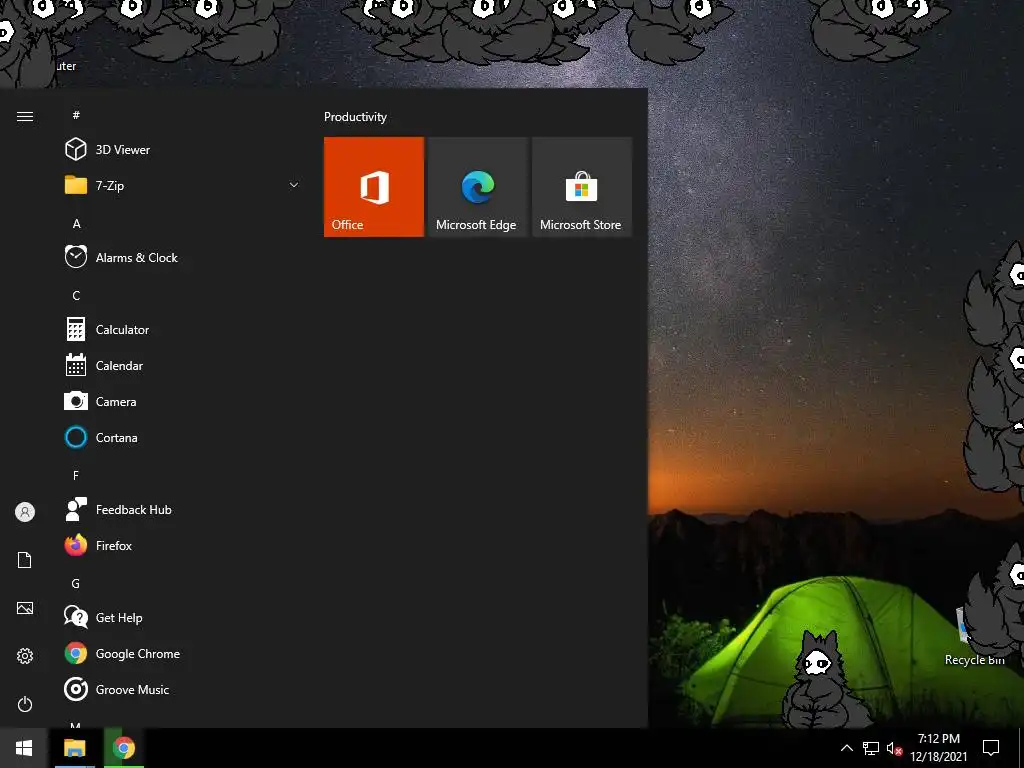
Task: Click the Windows Start button
Action: 24,748
